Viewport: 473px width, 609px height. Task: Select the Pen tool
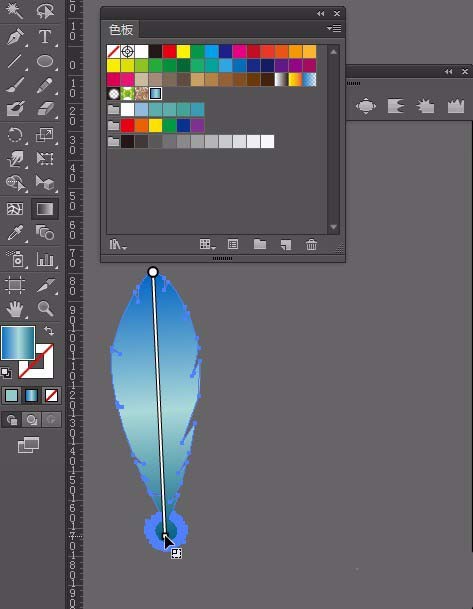[15, 37]
